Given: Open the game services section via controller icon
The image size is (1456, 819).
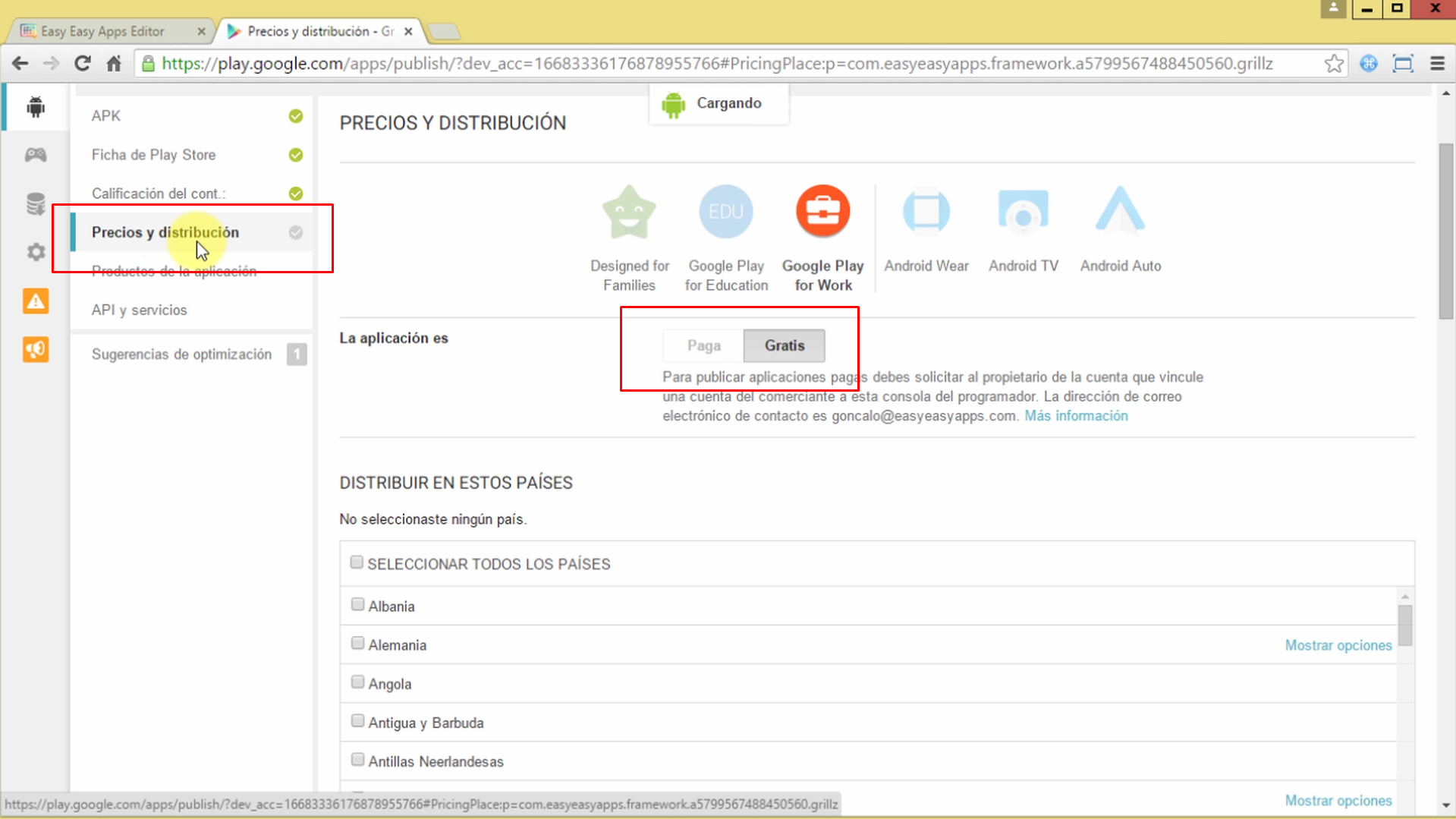Looking at the screenshot, I should coord(35,155).
